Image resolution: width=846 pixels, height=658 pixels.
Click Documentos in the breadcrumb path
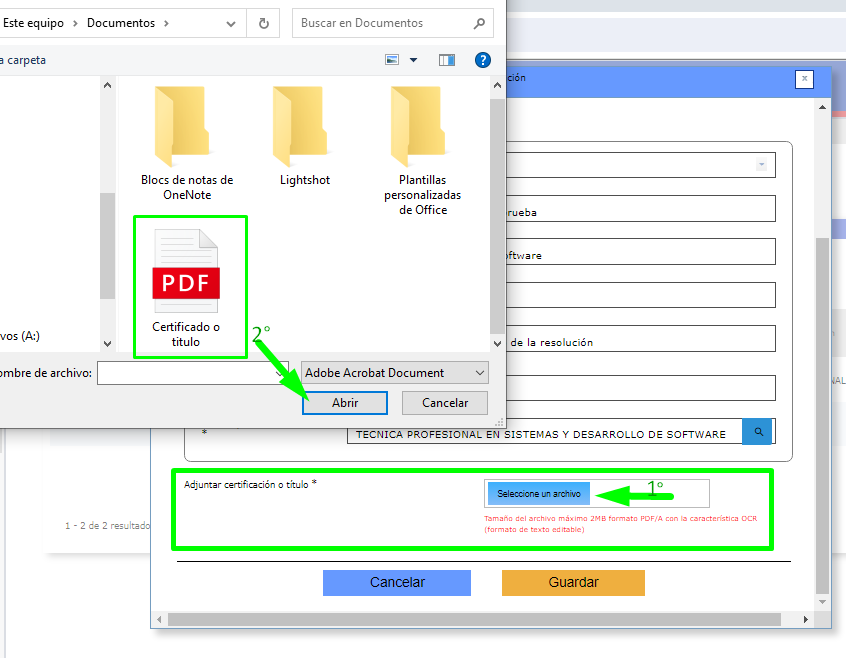pyautogui.click(x=121, y=23)
